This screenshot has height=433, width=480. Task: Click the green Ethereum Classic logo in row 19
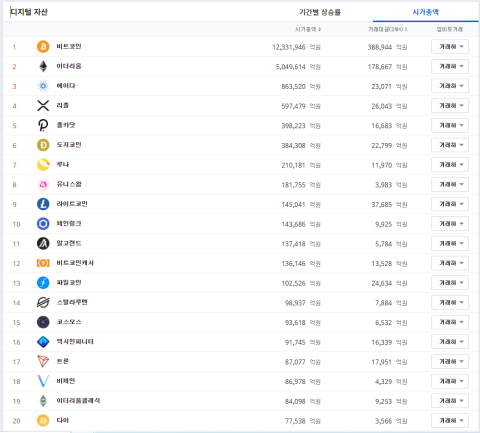tap(43, 401)
